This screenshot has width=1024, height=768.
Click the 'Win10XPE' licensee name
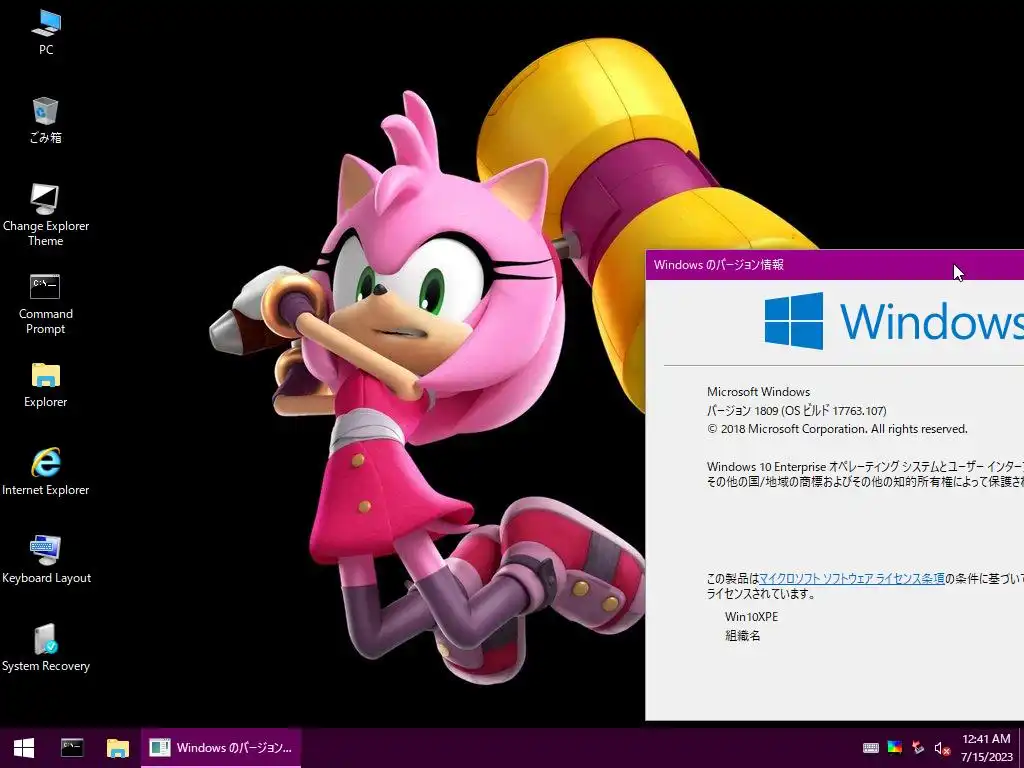(751, 617)
